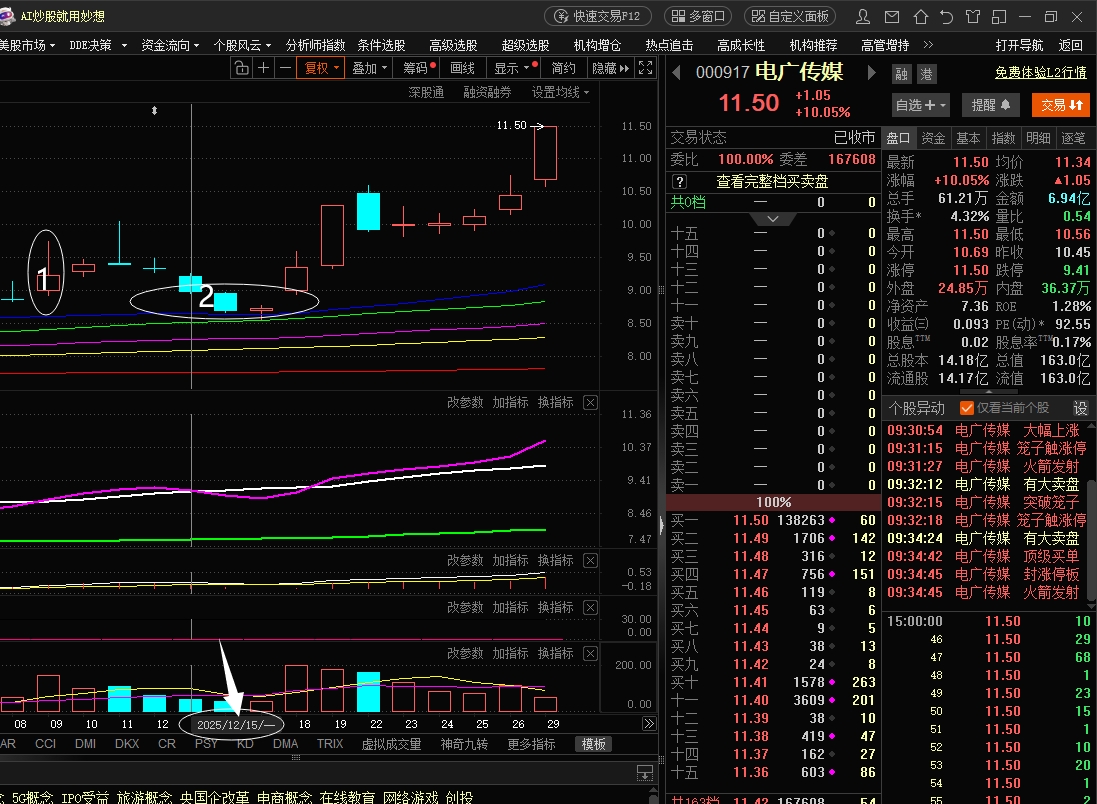Toggle 仅看当前个股 checkbox

pos(967,408)
